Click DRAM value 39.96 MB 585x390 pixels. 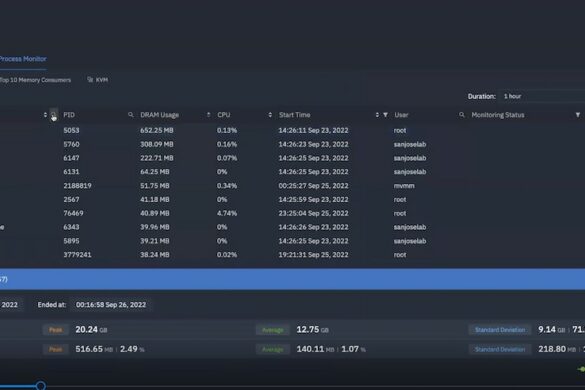155,227
